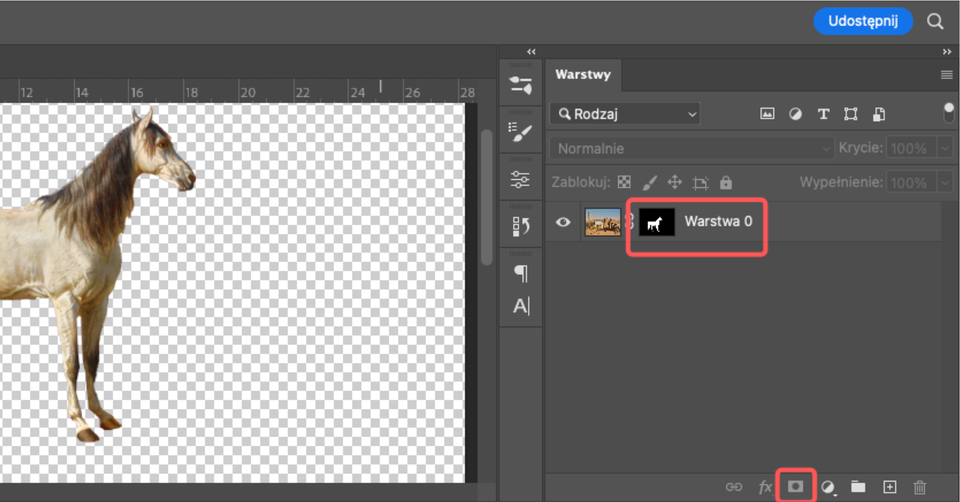Open the Normalnie blend mode dropdown
Screen dimensions: 960x502
(691, 148)
